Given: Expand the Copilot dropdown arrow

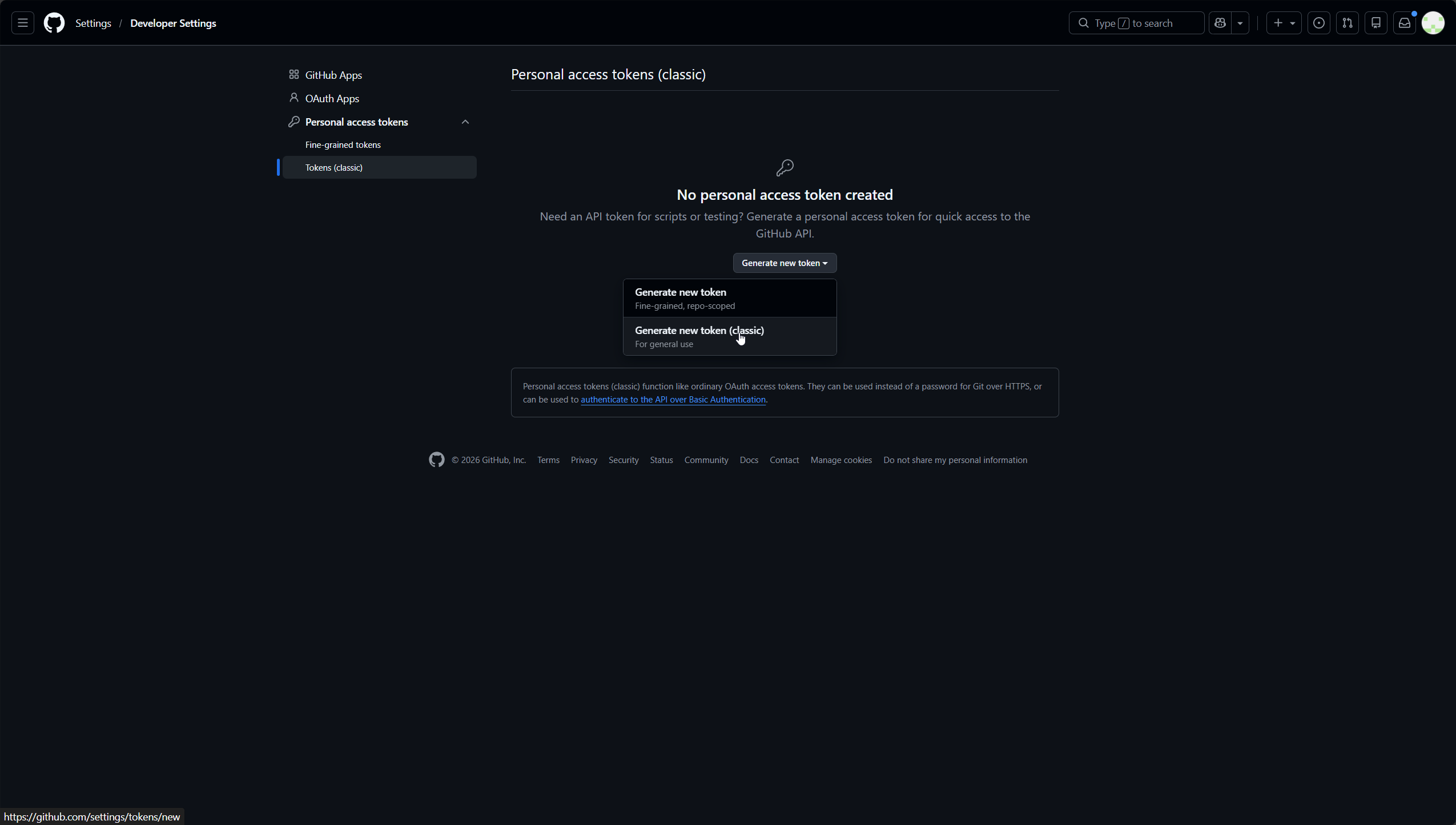Looking at the screenshot, I should pyautogui.click(x=1240, y=23).
